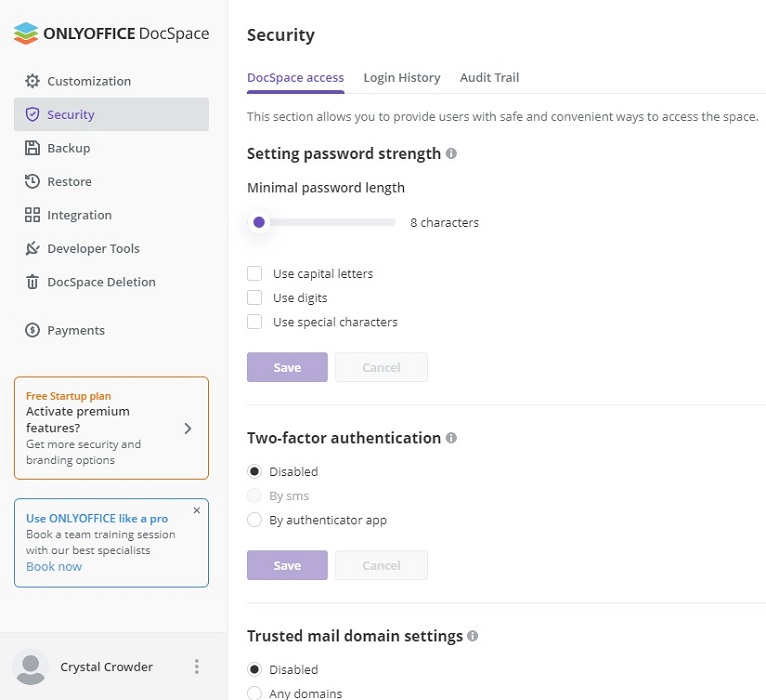The image size is (766, 700).
Task: Open the Backup section
Action: (111, 148)
